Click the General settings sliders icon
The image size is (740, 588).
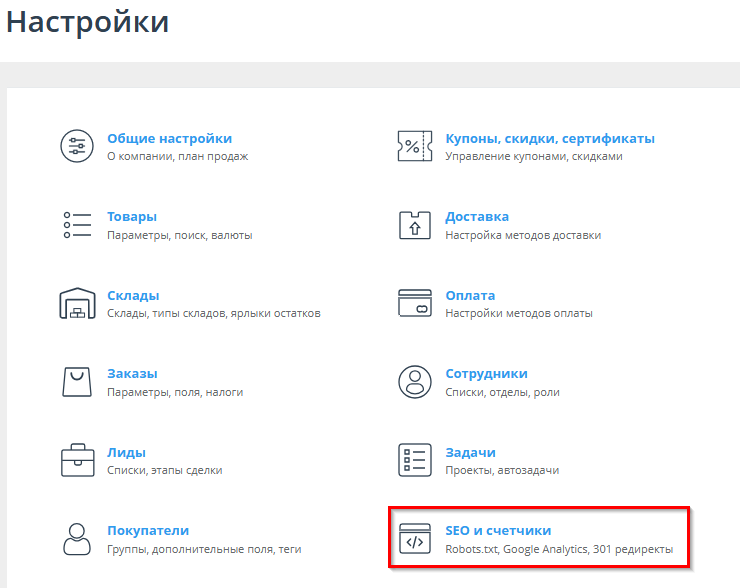pos(77,146)
